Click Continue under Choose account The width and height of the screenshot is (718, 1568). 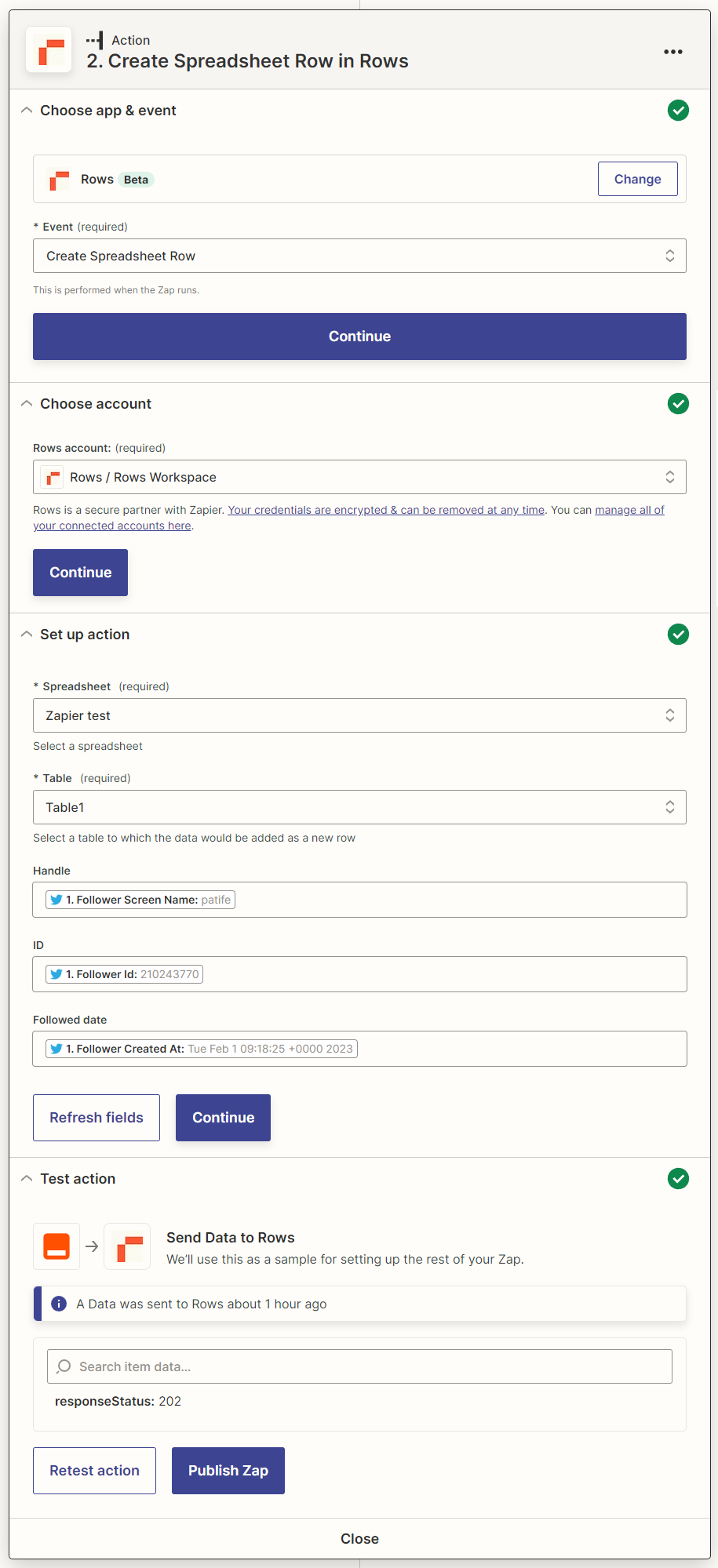click(x=80, y=573)
